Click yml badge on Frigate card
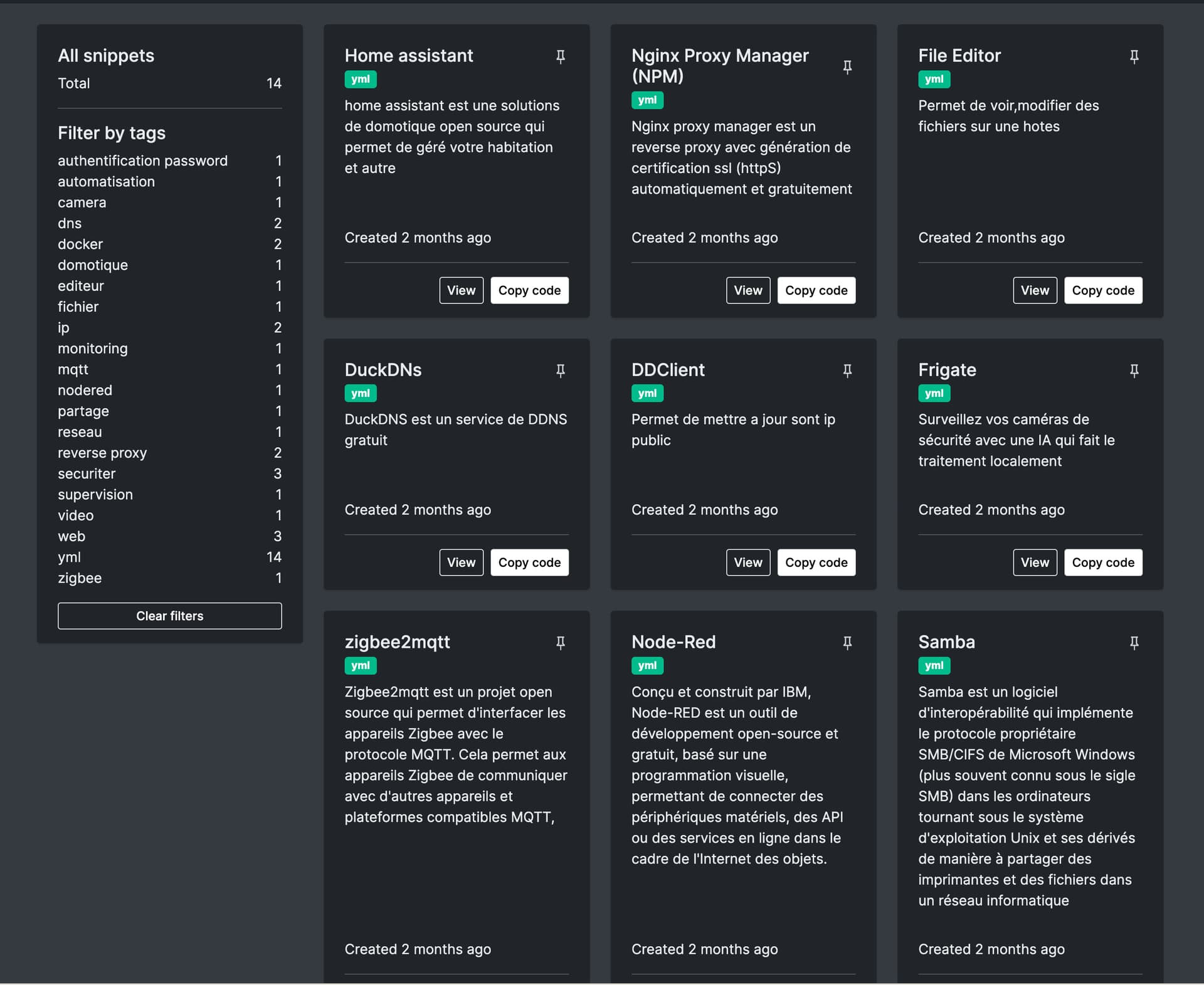Viewport: 1204px width, 985px height. pos(934,393)
